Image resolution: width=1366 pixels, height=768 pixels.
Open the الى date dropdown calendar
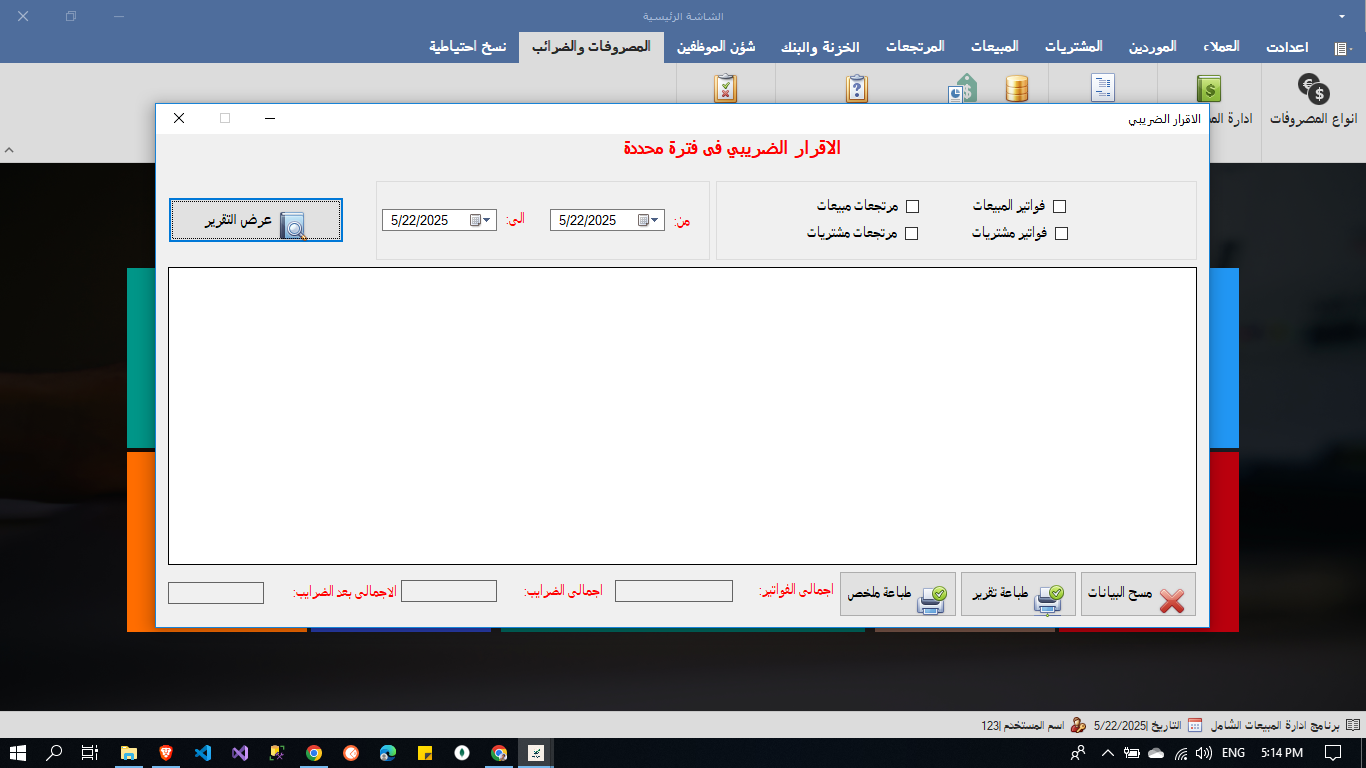click(487, 220)
